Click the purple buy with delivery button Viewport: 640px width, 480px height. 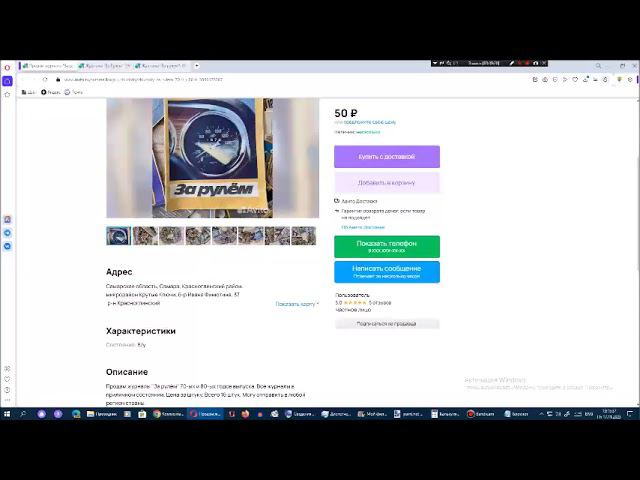click(x=387, y=157)
